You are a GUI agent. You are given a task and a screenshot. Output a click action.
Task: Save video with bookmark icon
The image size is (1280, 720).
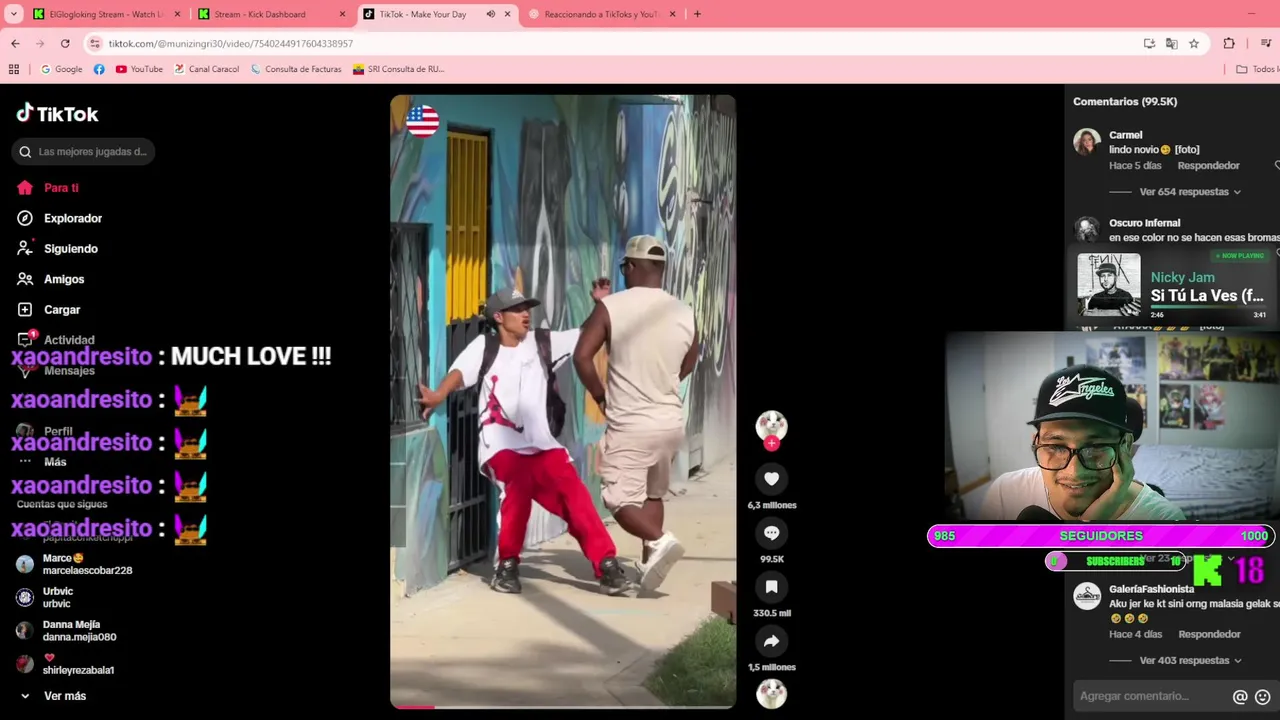[771, 587]
